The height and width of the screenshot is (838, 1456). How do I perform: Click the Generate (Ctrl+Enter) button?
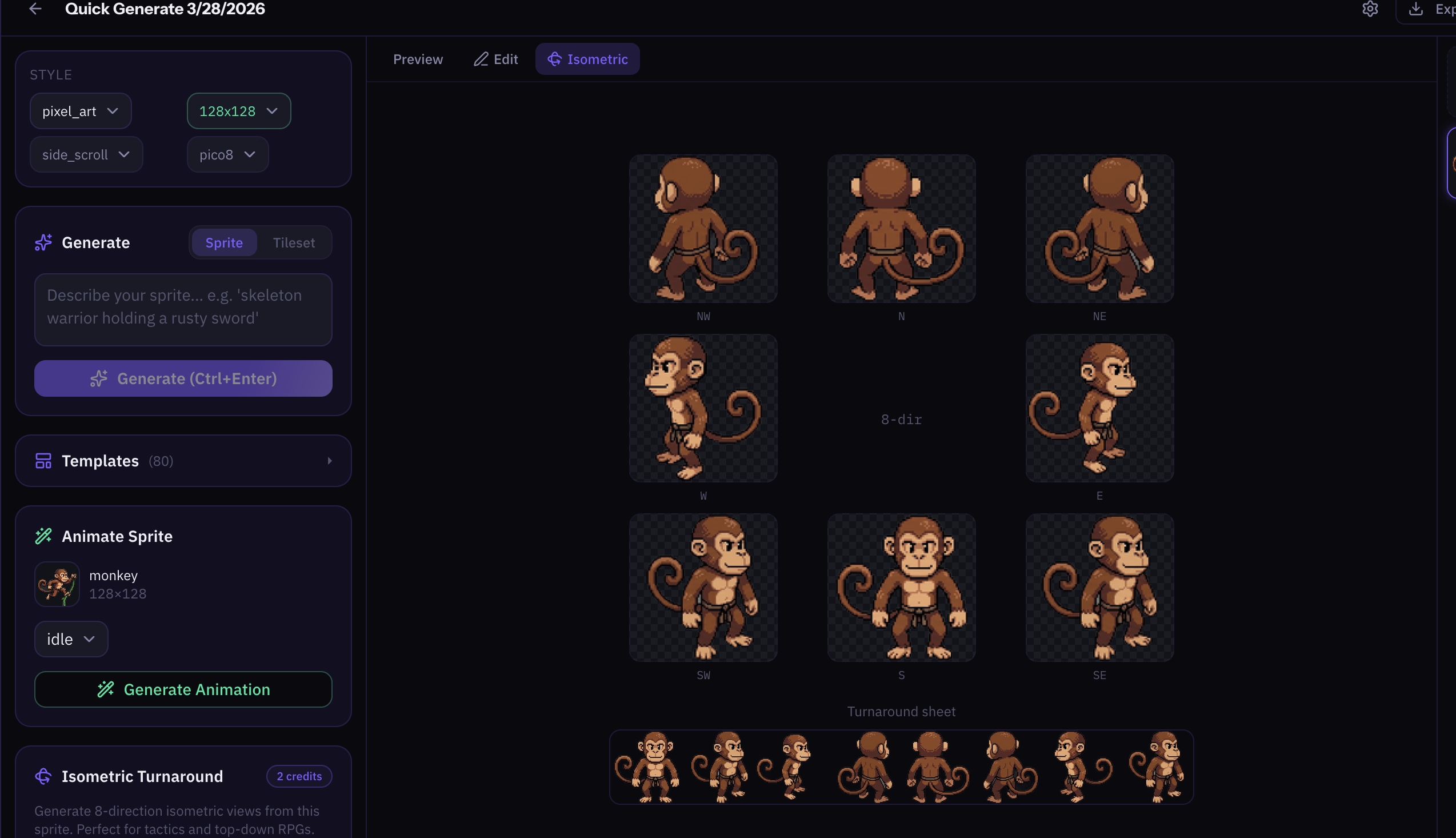(x=183, y=379)
